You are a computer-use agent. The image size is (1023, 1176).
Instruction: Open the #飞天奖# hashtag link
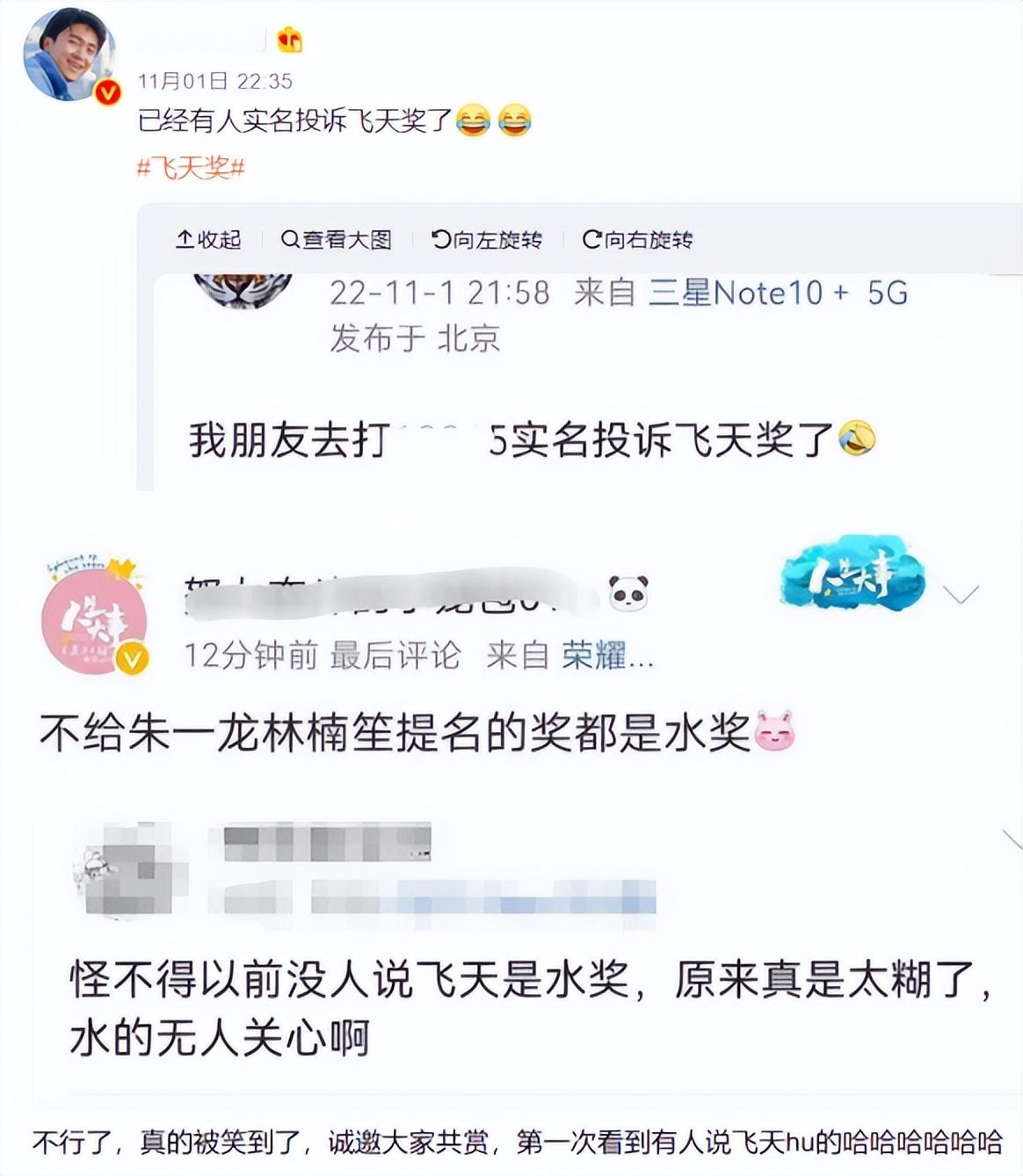tap(191, 167)
